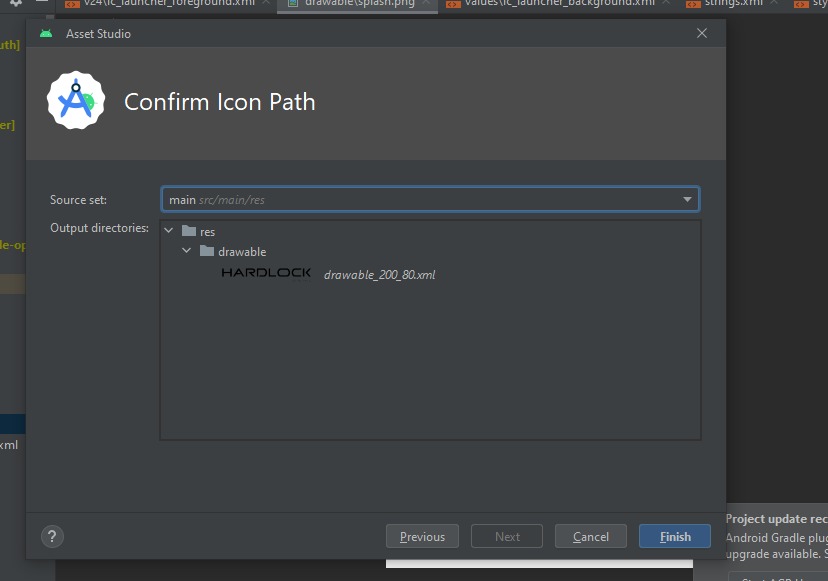Select the res folder in output directories
Viewport: 828px width, 581px height.
[207, 231]
